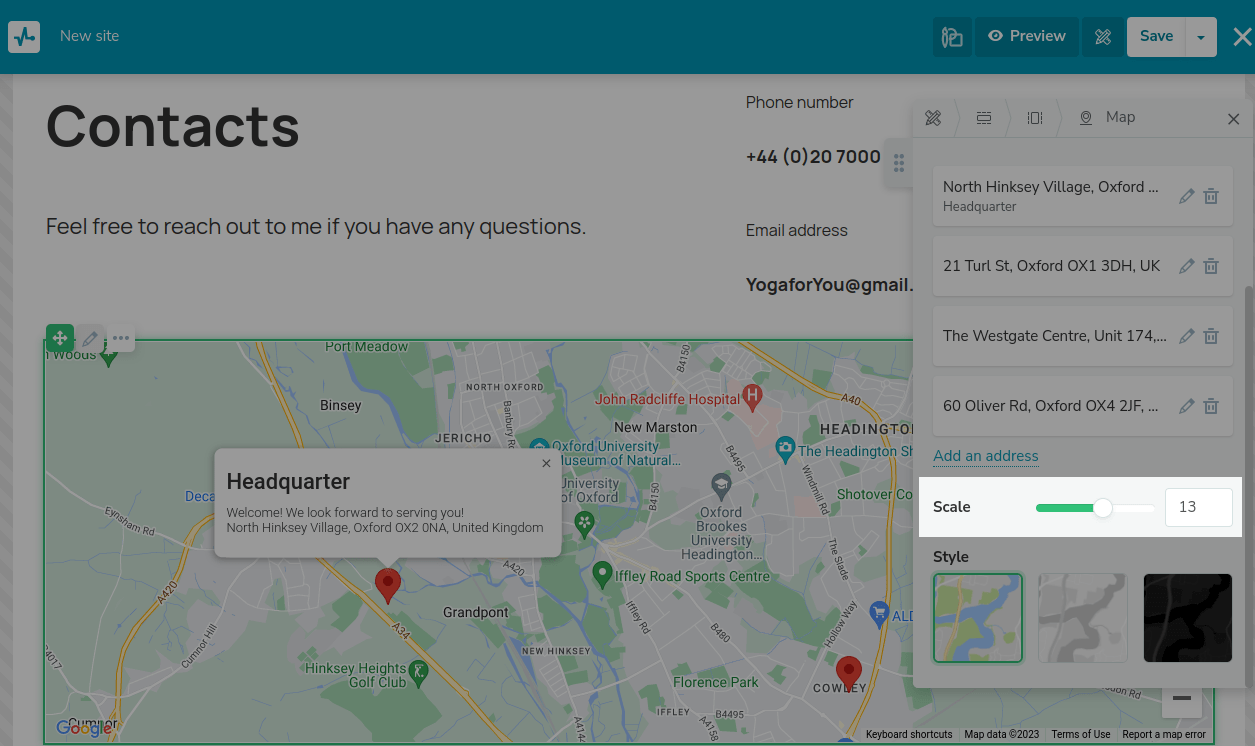Click the pencil icon for 21 Turl St address
The height and width of the screenshot is (746, 1255).
point(1187,266)
